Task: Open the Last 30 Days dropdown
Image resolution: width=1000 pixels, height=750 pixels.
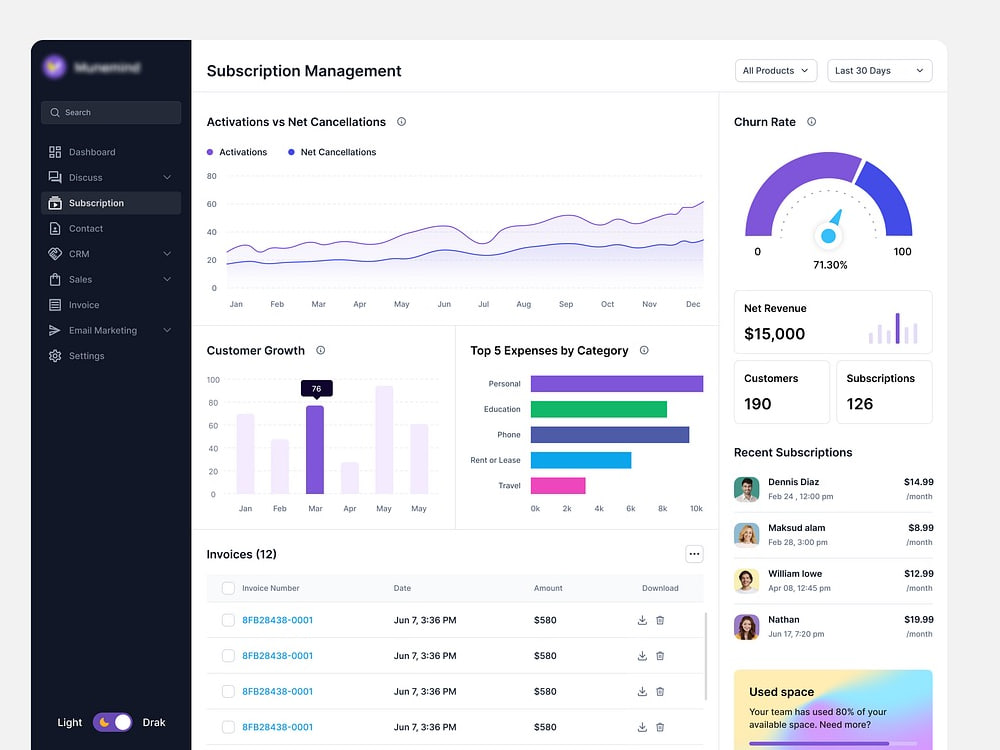Action: (879, 71)
